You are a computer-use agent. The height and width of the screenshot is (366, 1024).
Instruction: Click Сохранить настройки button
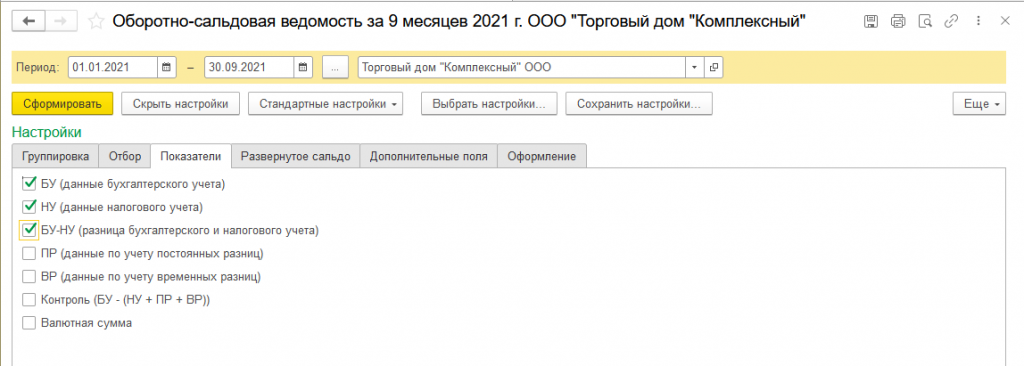pos(639,104)
